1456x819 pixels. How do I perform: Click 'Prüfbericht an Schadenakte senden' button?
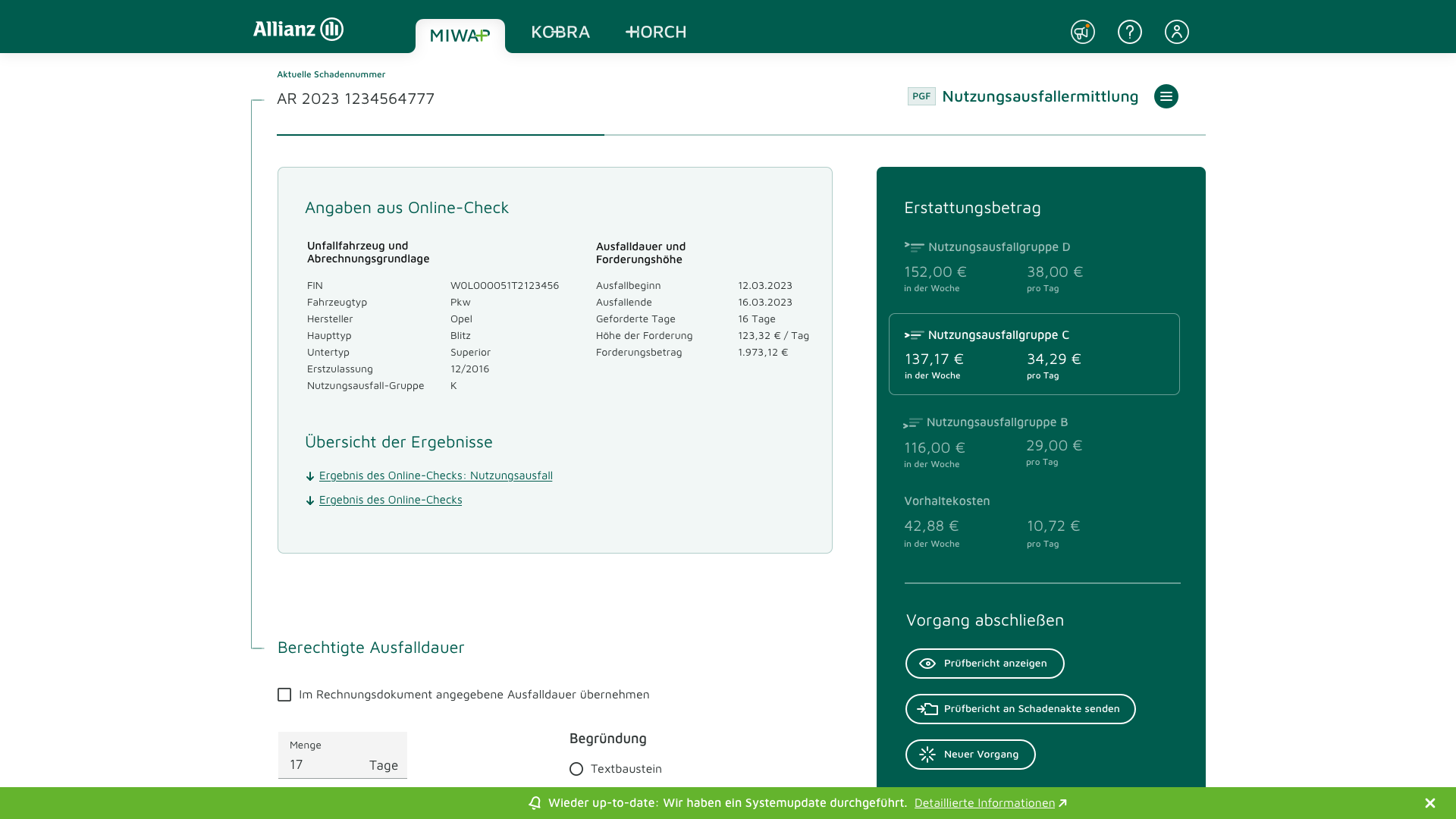pos(1020,709)
